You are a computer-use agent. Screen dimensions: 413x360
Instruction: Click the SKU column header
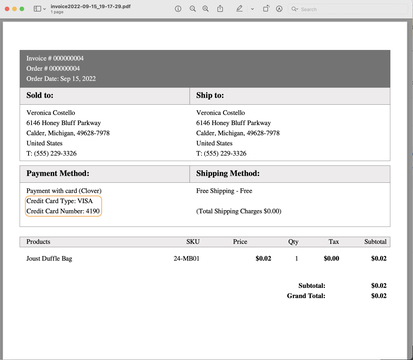193,242
